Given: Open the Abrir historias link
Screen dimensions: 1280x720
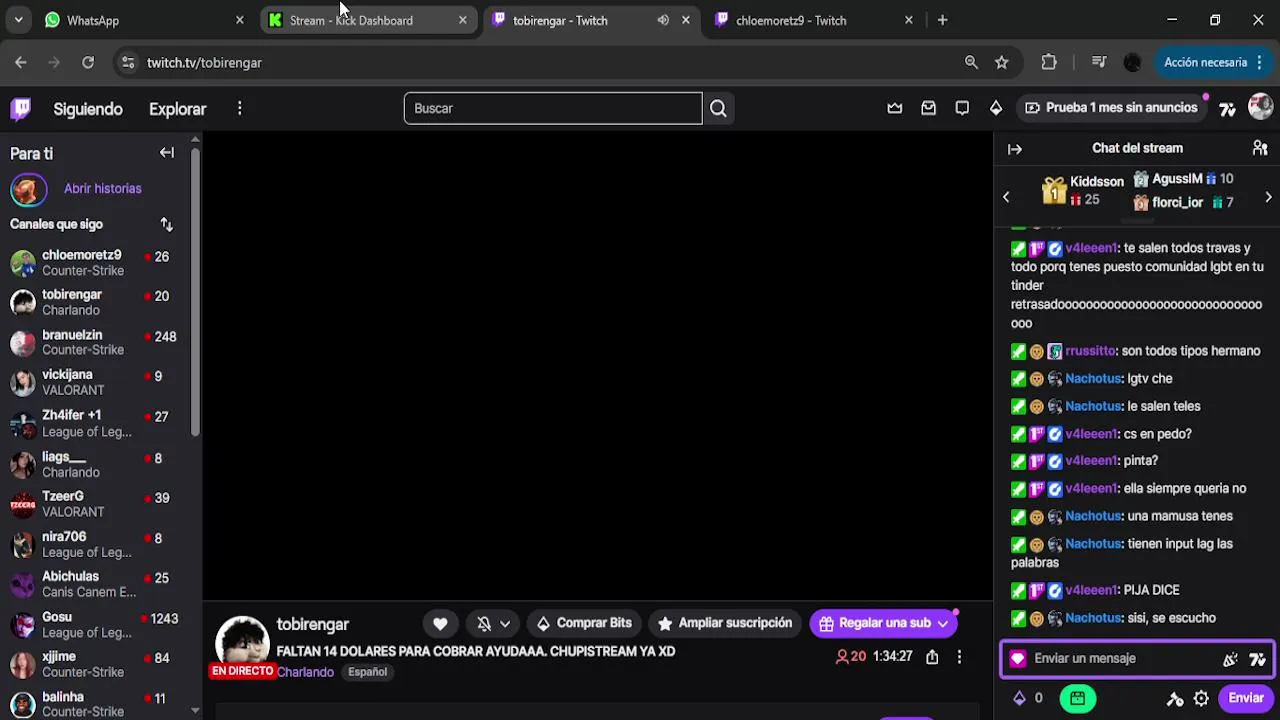Looking at the screenshot, I should pyautogui.click(x=102, y=188).
